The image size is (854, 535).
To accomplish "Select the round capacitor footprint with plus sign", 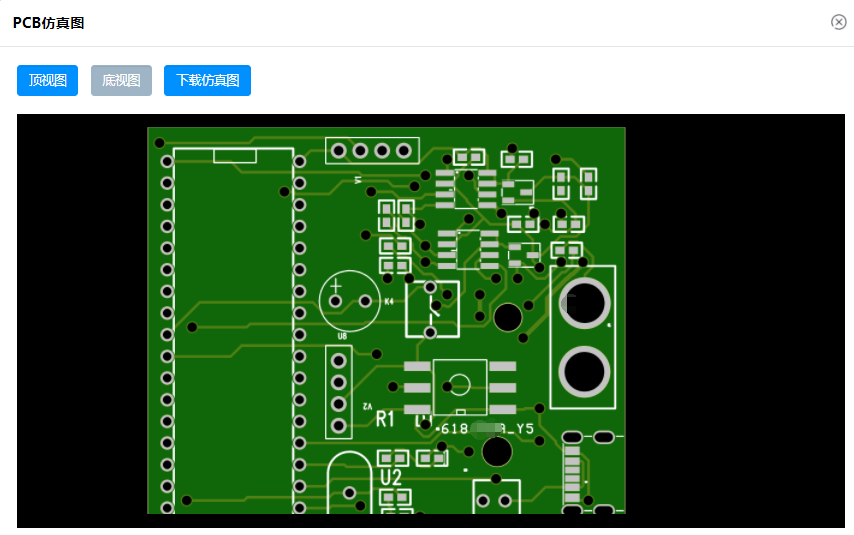I will (349, 300).
